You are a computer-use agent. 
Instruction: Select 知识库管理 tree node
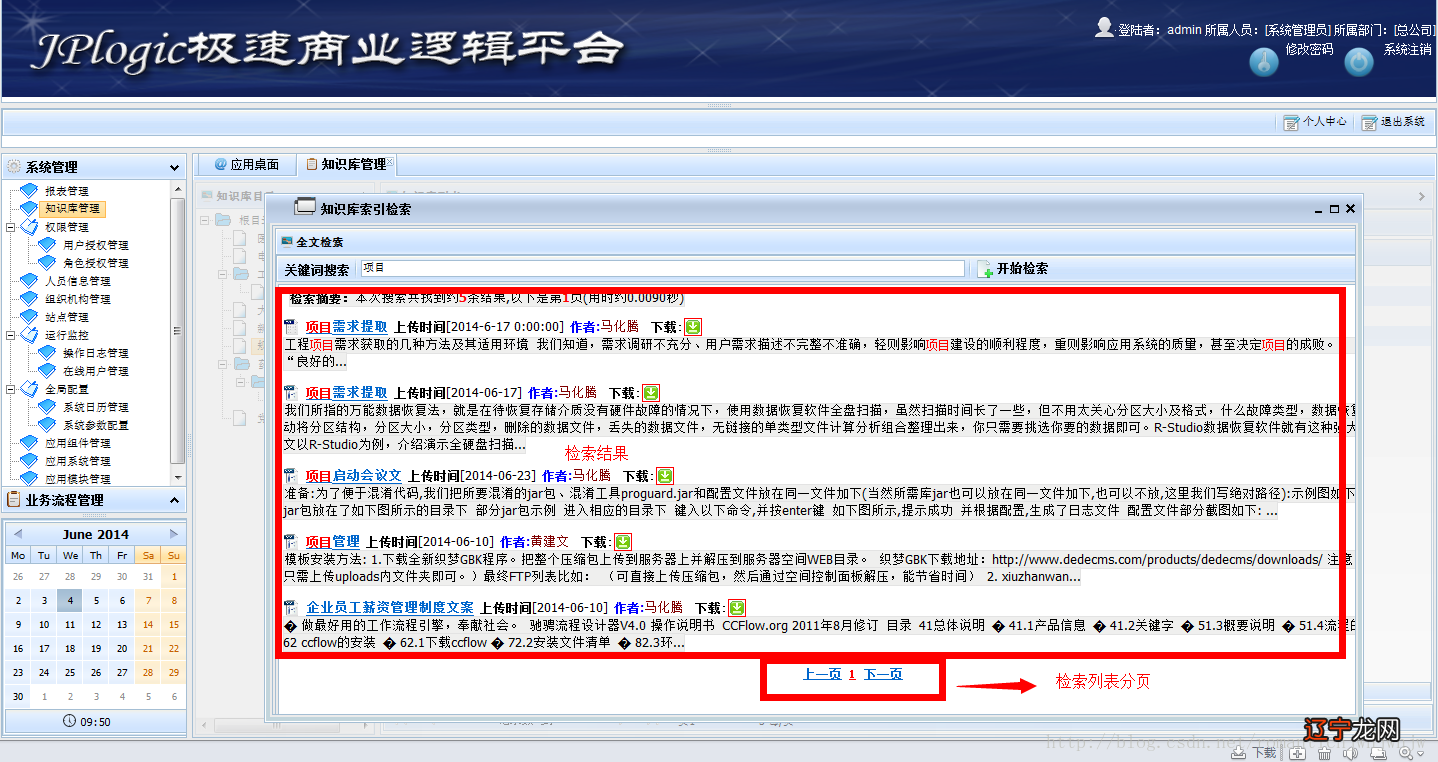tap(73, 209)
